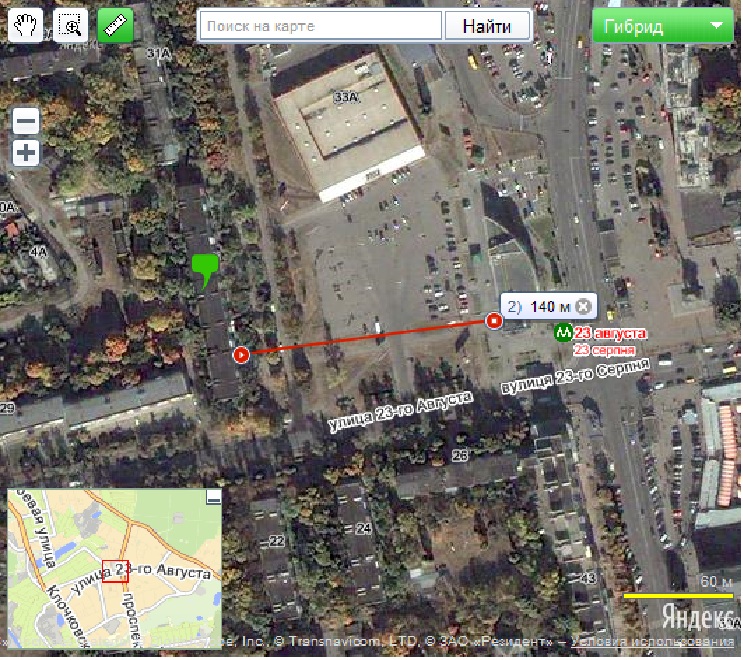Click the green map marker pin
743x660 pixels.
(205, 270)
